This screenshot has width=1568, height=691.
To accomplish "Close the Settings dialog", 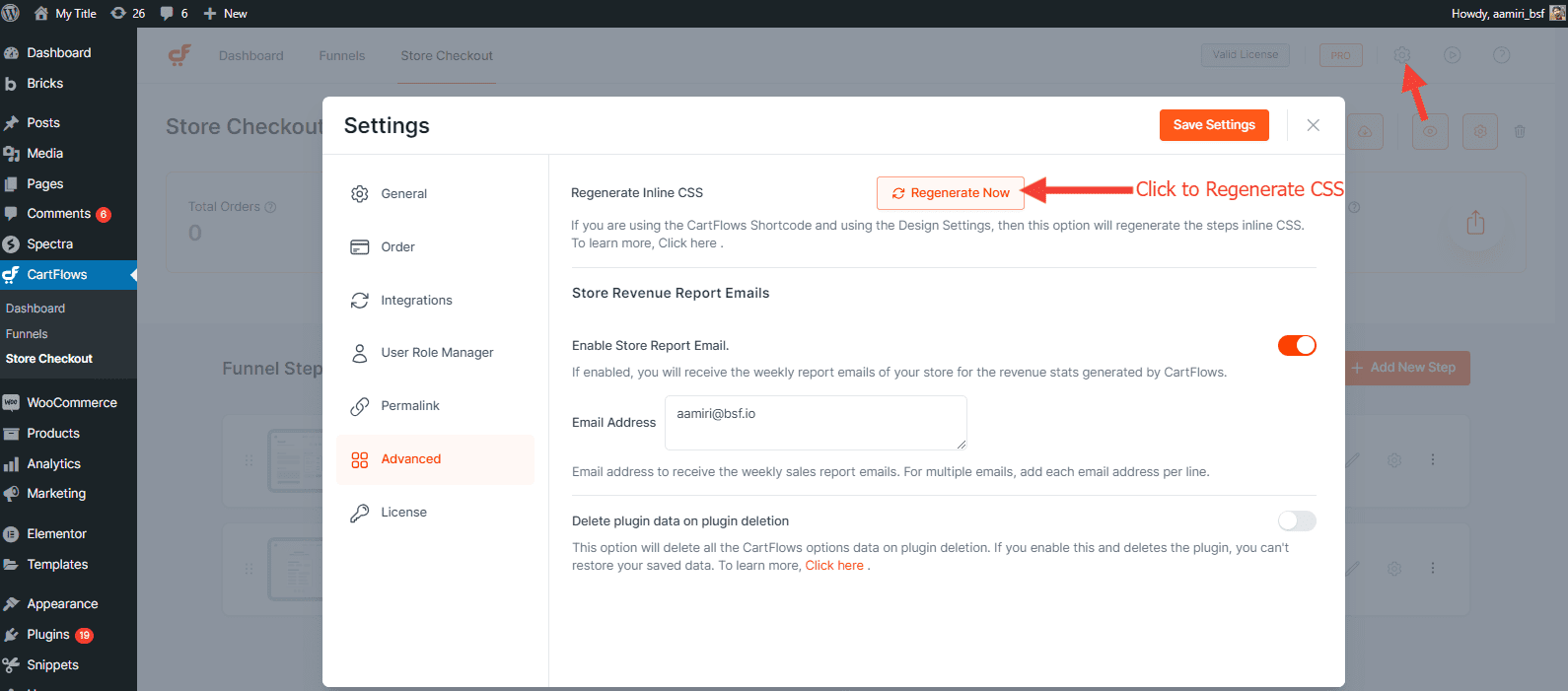I will click(x=1313, y=125).
